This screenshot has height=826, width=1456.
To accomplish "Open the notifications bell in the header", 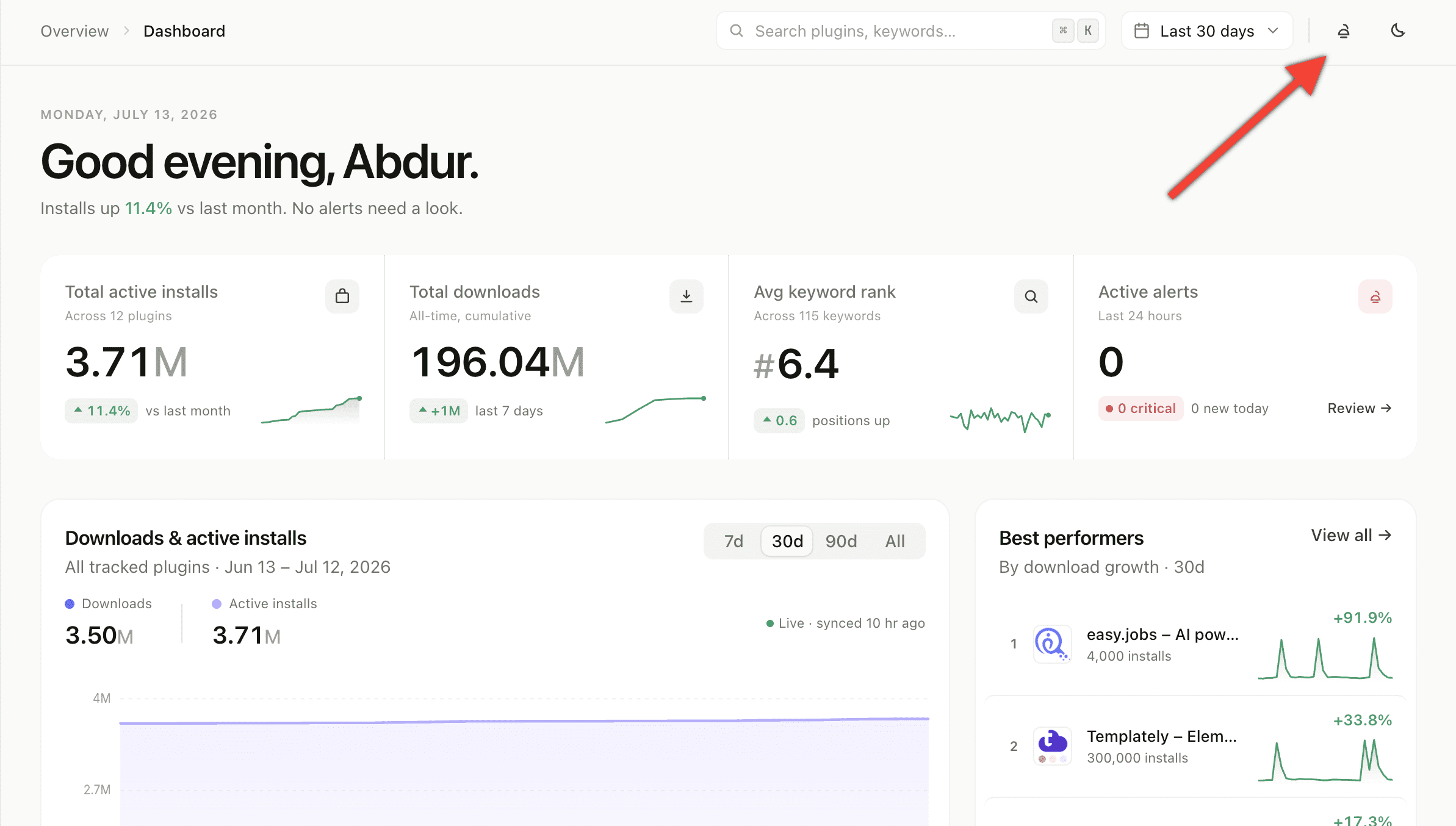I will pos(1343,31).
